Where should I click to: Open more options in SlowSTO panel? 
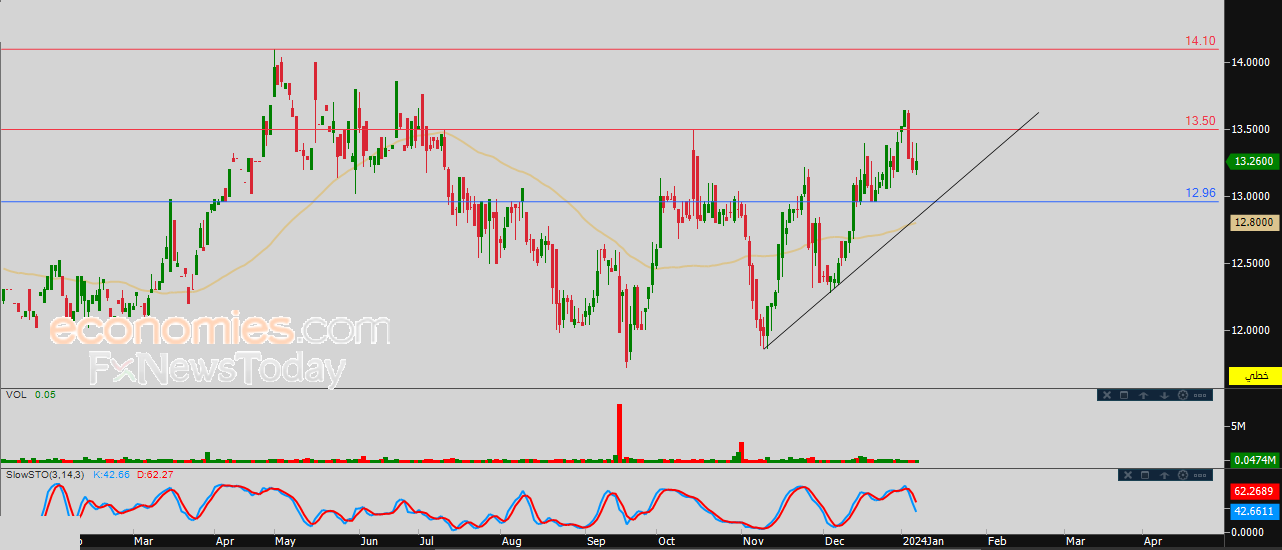[x=1200, y=475]
